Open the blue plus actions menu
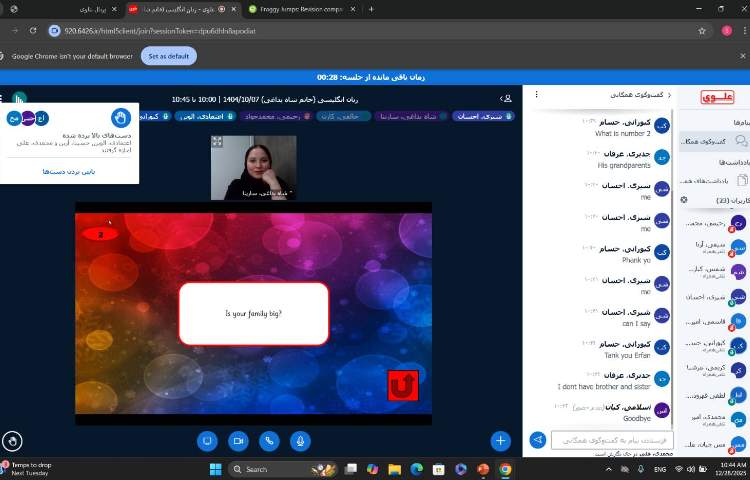 500,440
